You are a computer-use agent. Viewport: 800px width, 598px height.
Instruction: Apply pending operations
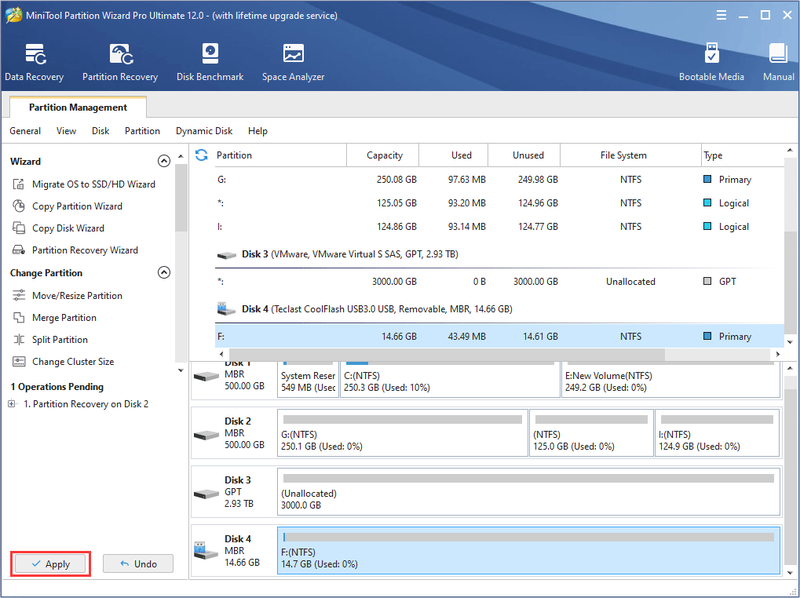click(x=51, y=564)
